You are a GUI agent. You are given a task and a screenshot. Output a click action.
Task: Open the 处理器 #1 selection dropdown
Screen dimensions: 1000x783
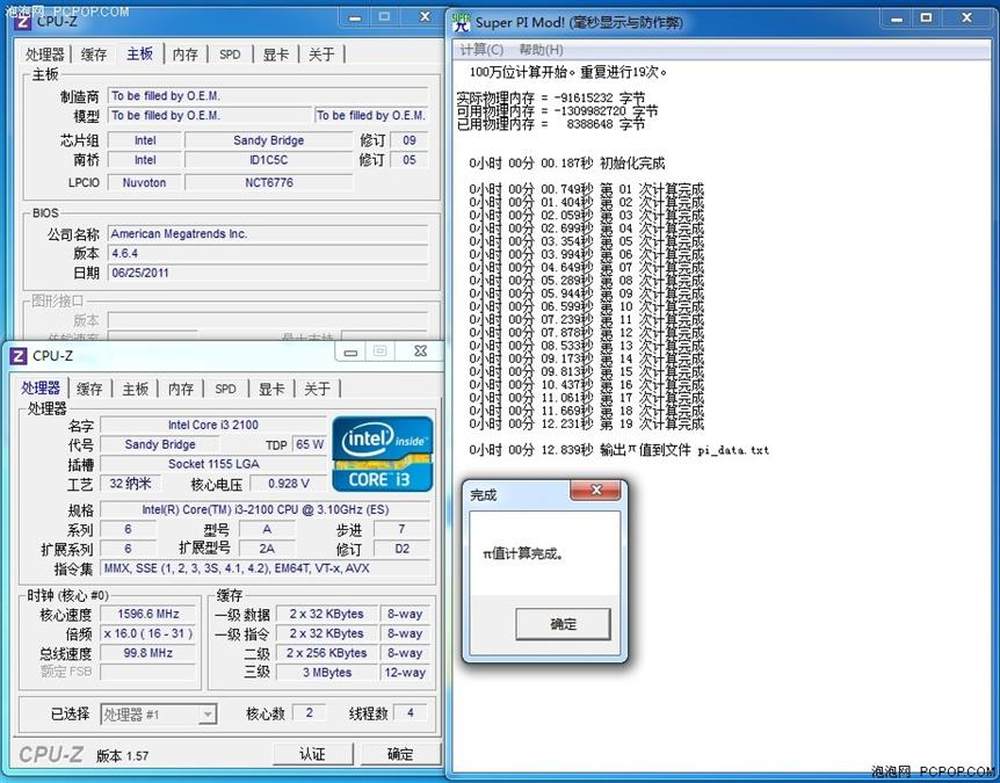(159, 714)
